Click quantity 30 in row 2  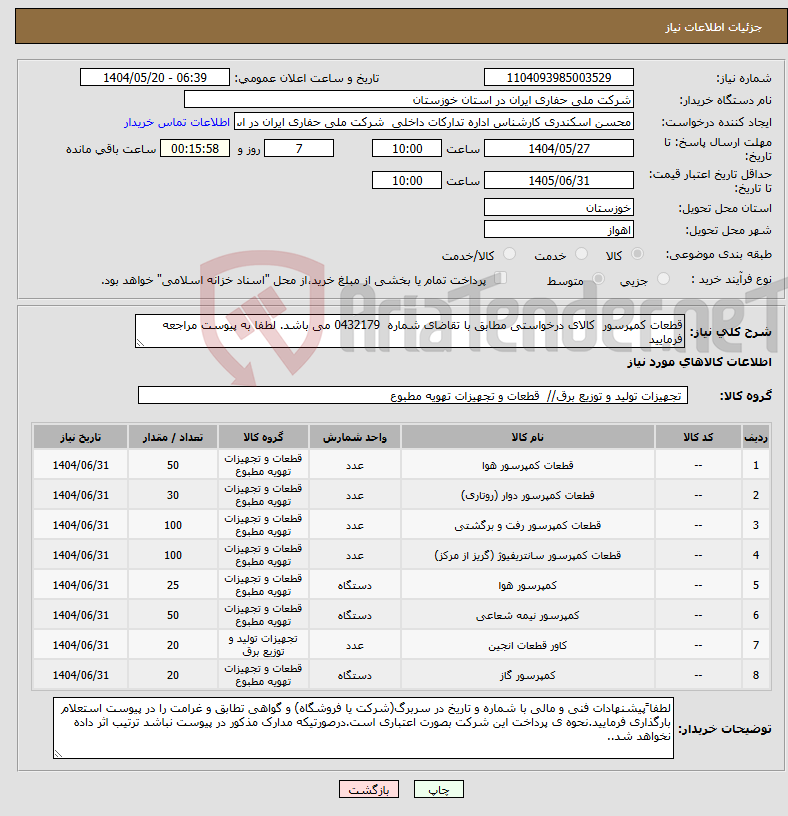173,495
